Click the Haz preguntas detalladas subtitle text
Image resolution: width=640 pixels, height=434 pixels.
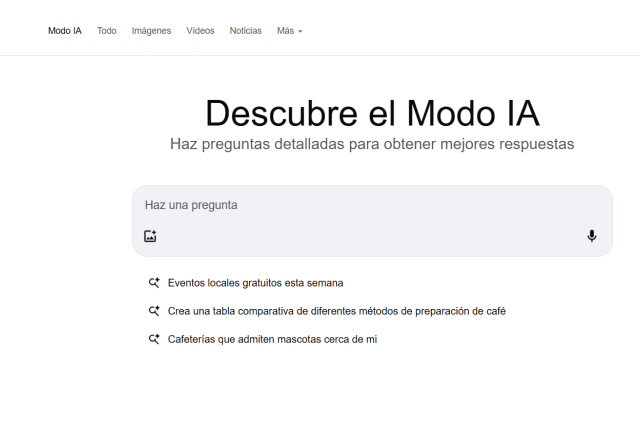tap(372, 144)
